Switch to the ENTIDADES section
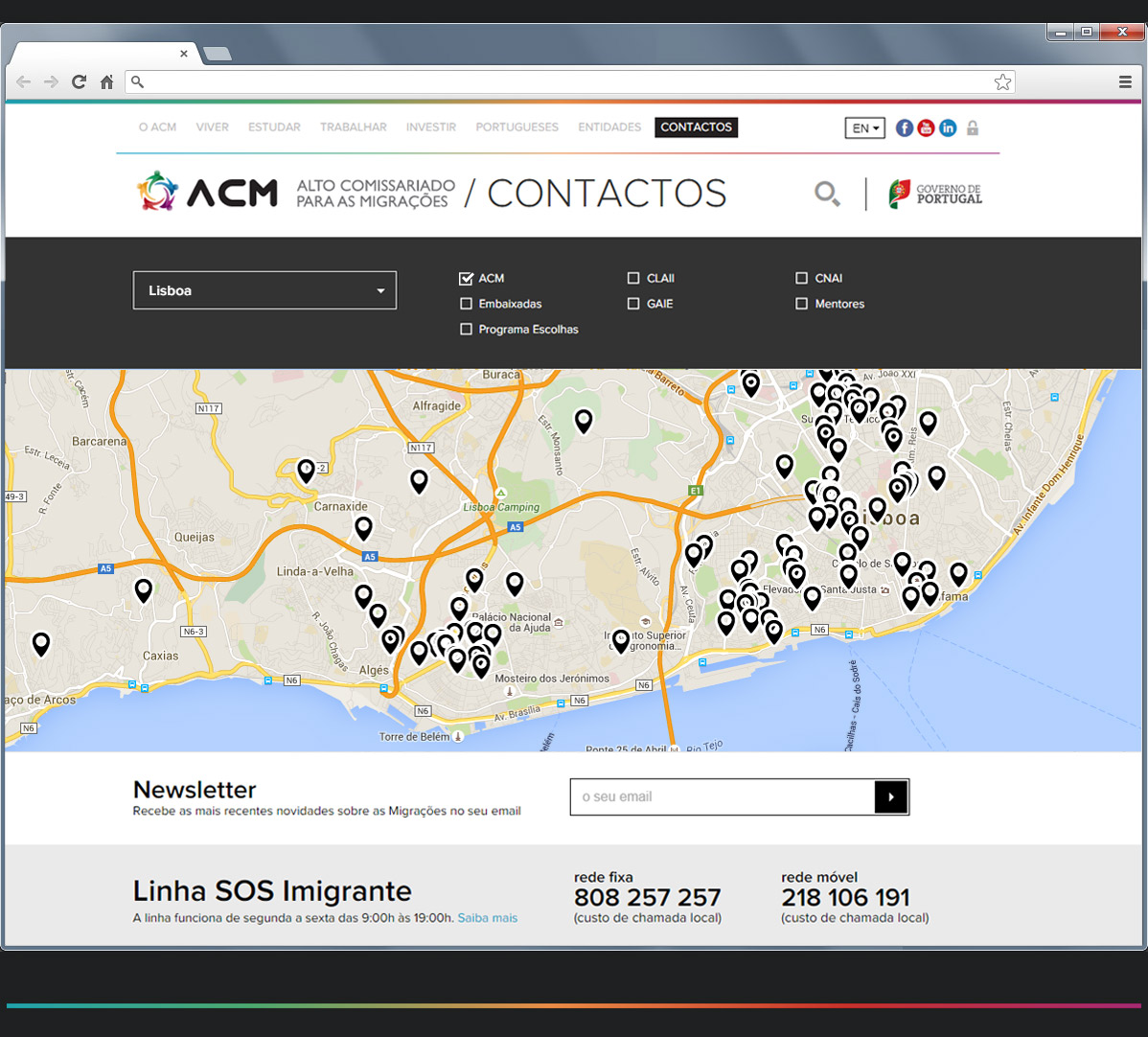This screenshot has width=1148, height=1037. [609, 127]
